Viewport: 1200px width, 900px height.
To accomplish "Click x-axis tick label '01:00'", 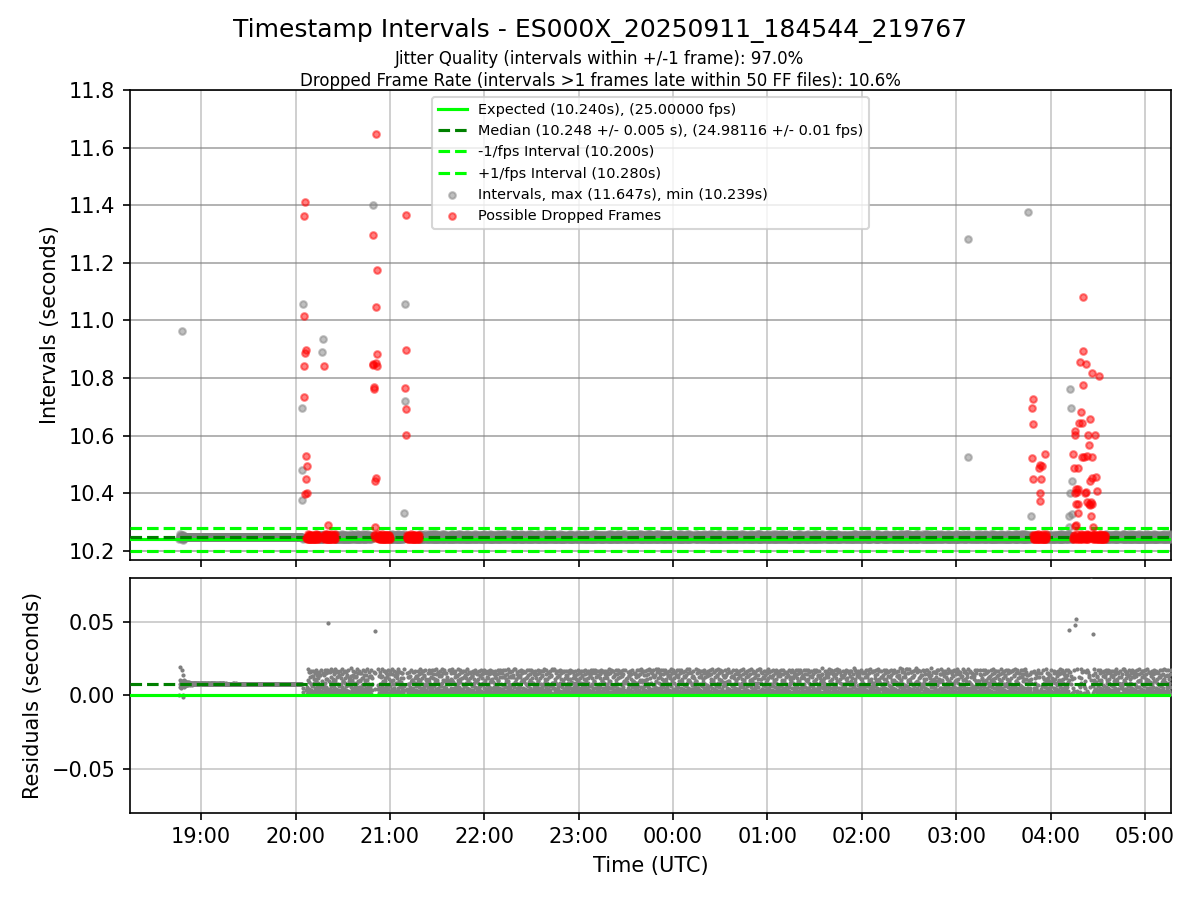I will pos(767,834).
